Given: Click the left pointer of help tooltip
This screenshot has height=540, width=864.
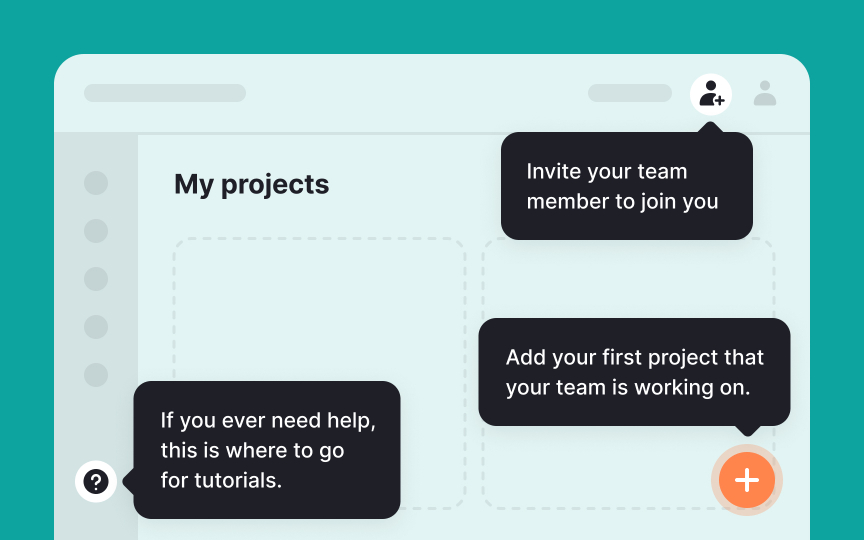Looking at the screenshot, I should point(128,481).
